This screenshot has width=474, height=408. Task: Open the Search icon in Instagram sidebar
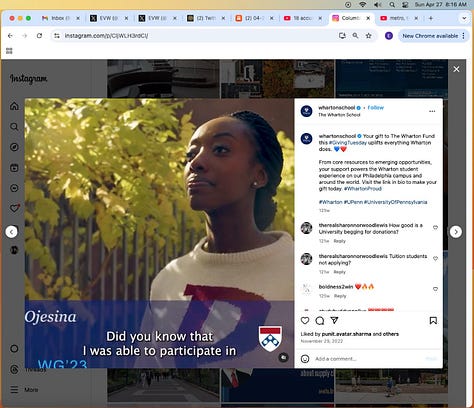(14, 127)
